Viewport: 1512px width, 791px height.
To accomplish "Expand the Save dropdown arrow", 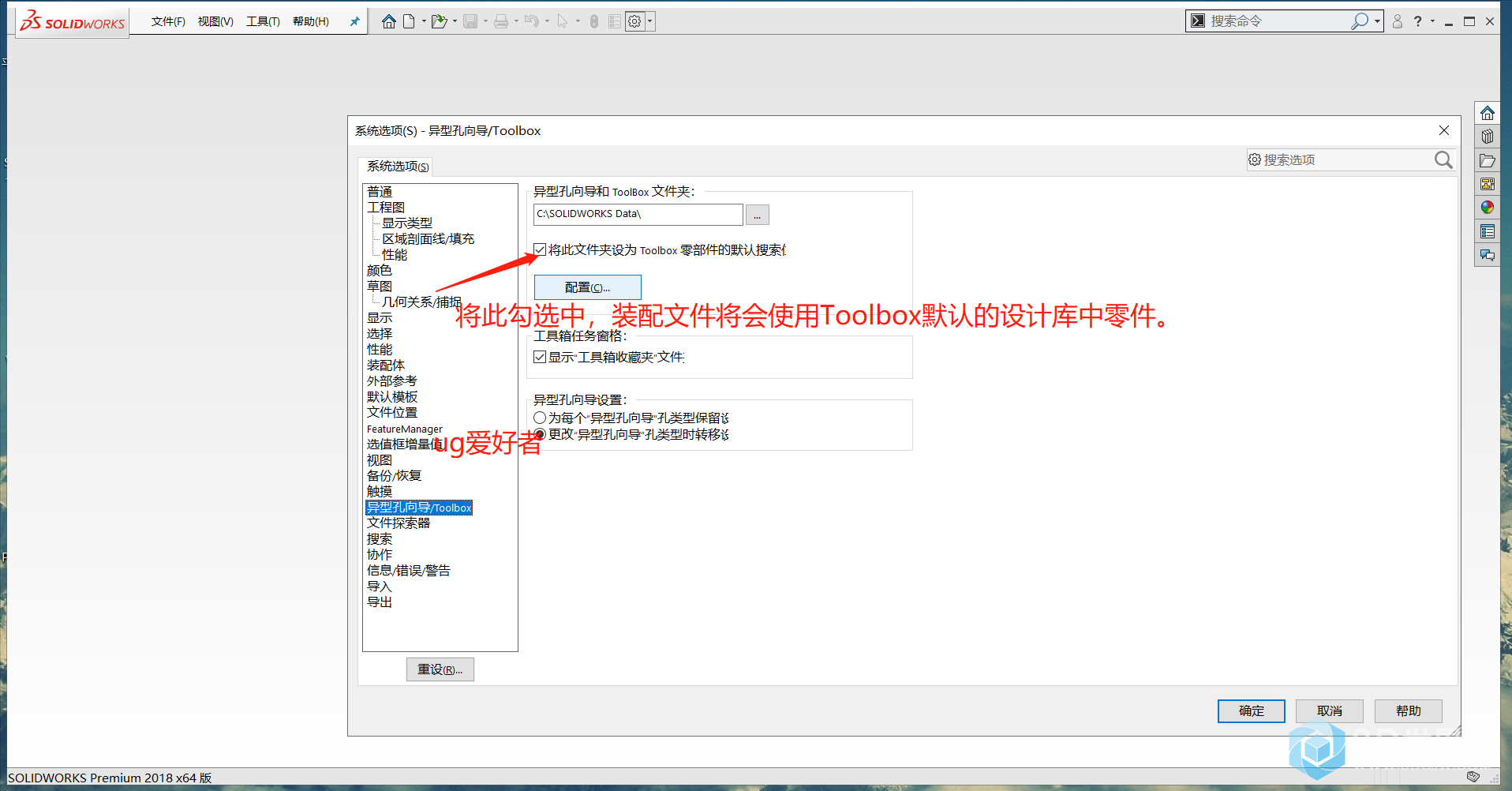I will [x=485, y=21].
